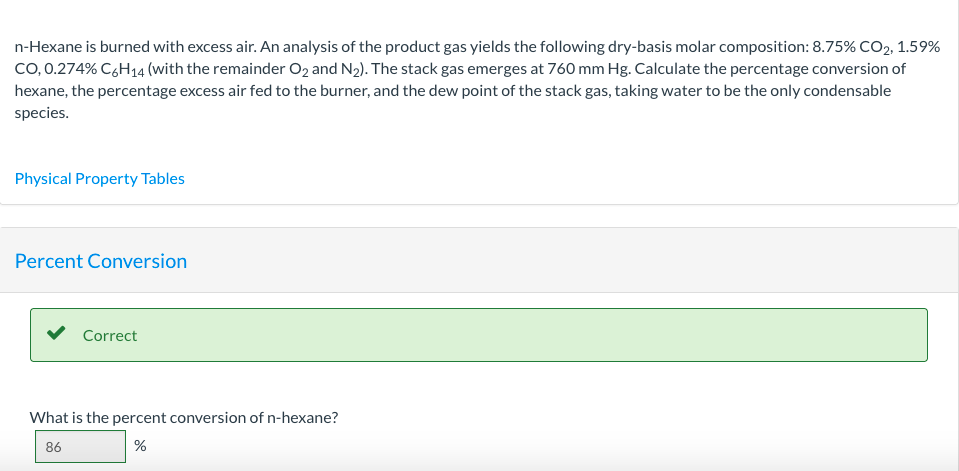
Task: Click the 1.59% value in the problem
Action: point(919,47)
